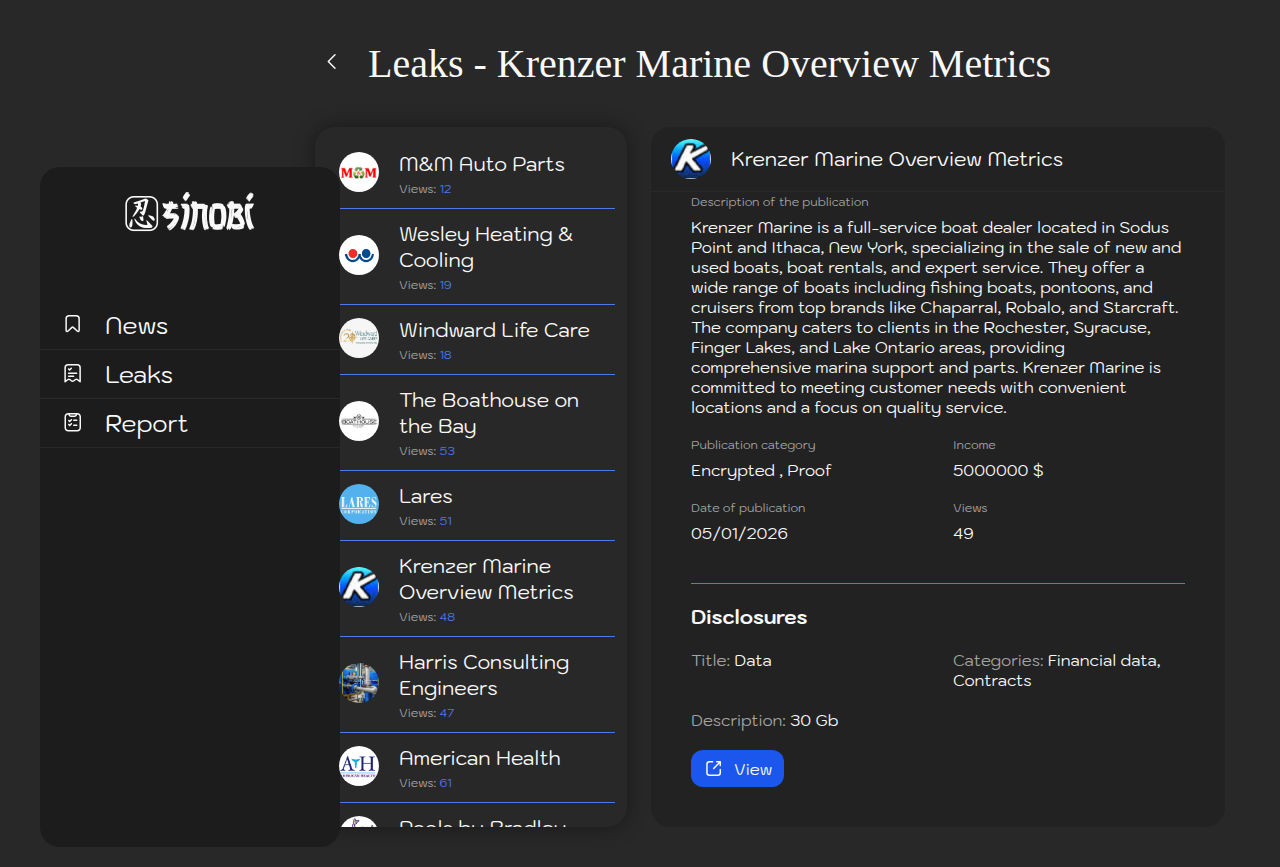Go to the Report section

(146, 424)
